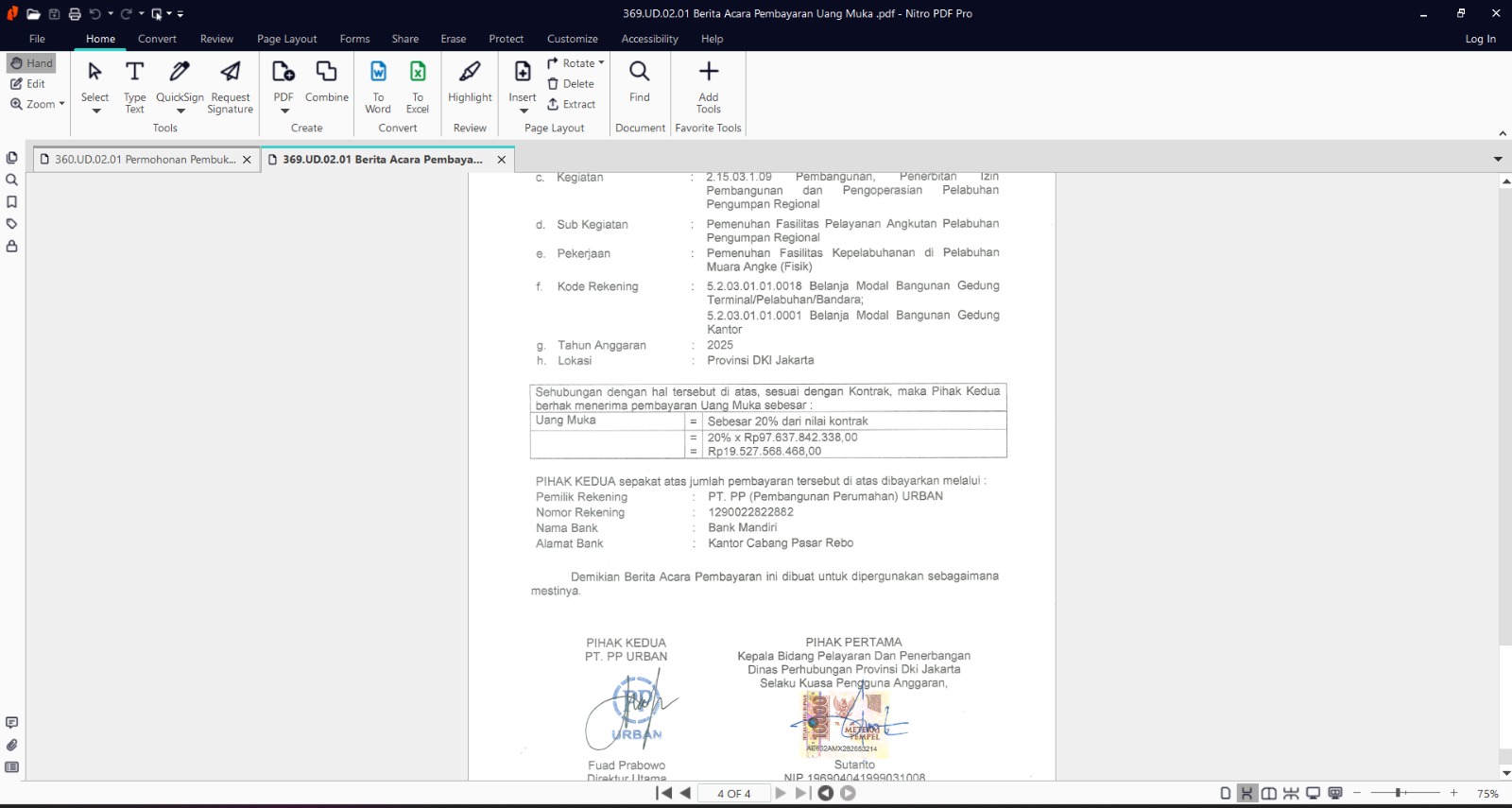Go to the Page Layout tab
This screenshot has width=1512, height=808.
point(287,39)
